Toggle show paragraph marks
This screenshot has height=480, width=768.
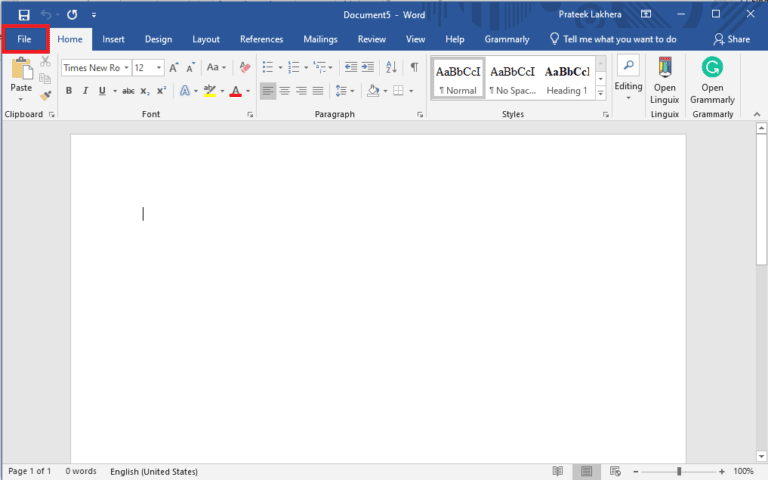click(414, 68)
